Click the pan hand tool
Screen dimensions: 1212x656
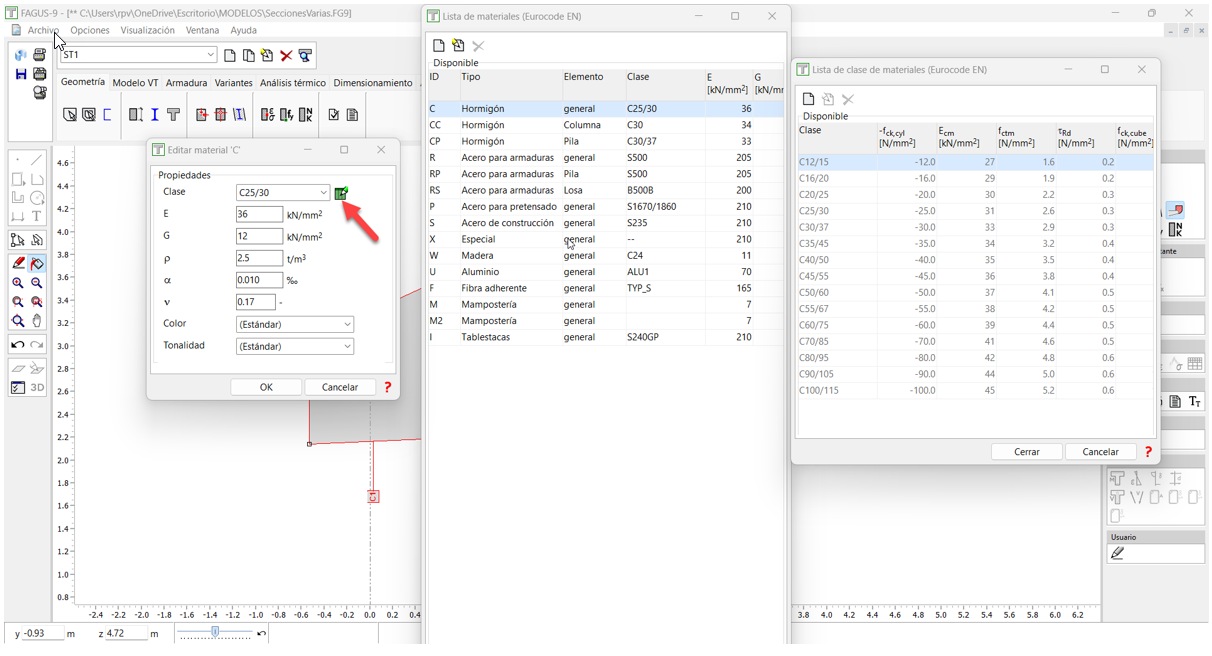click(x=37, y=321)
